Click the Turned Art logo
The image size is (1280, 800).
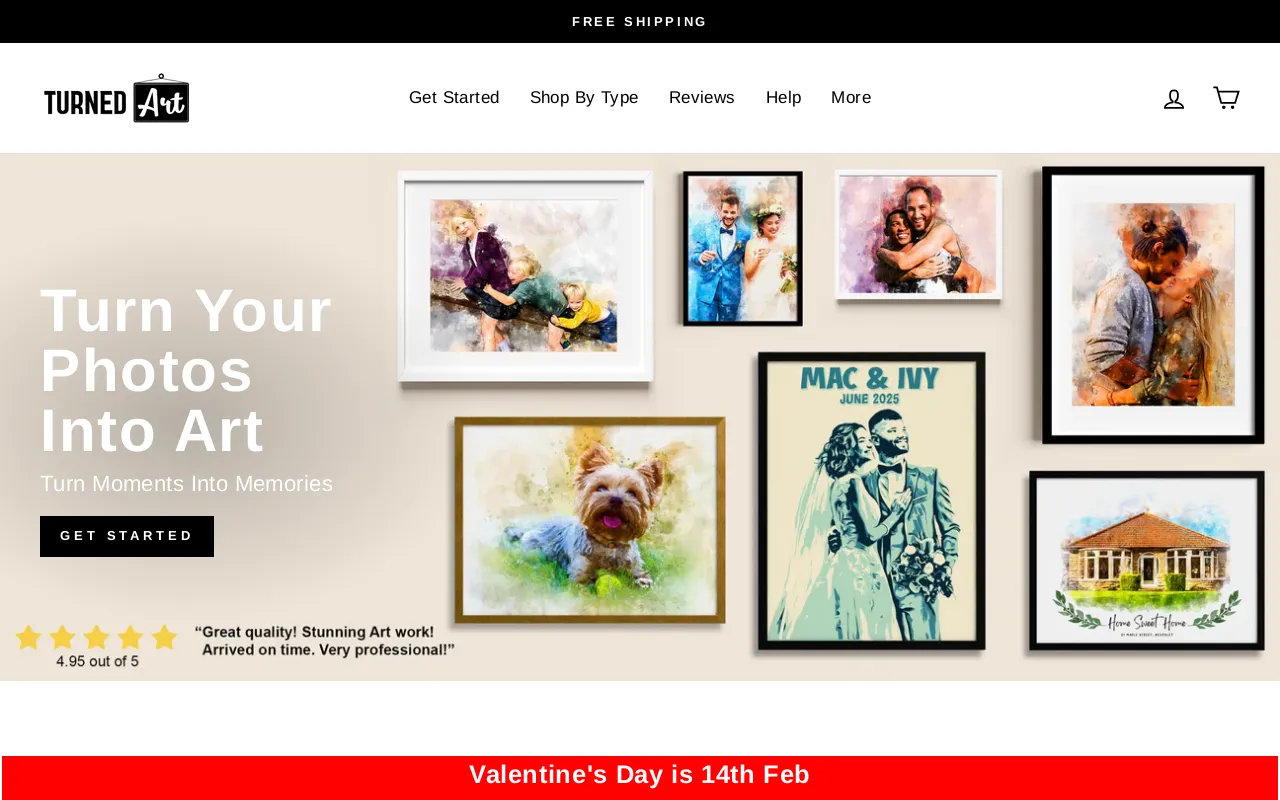[x=117, y=98]
